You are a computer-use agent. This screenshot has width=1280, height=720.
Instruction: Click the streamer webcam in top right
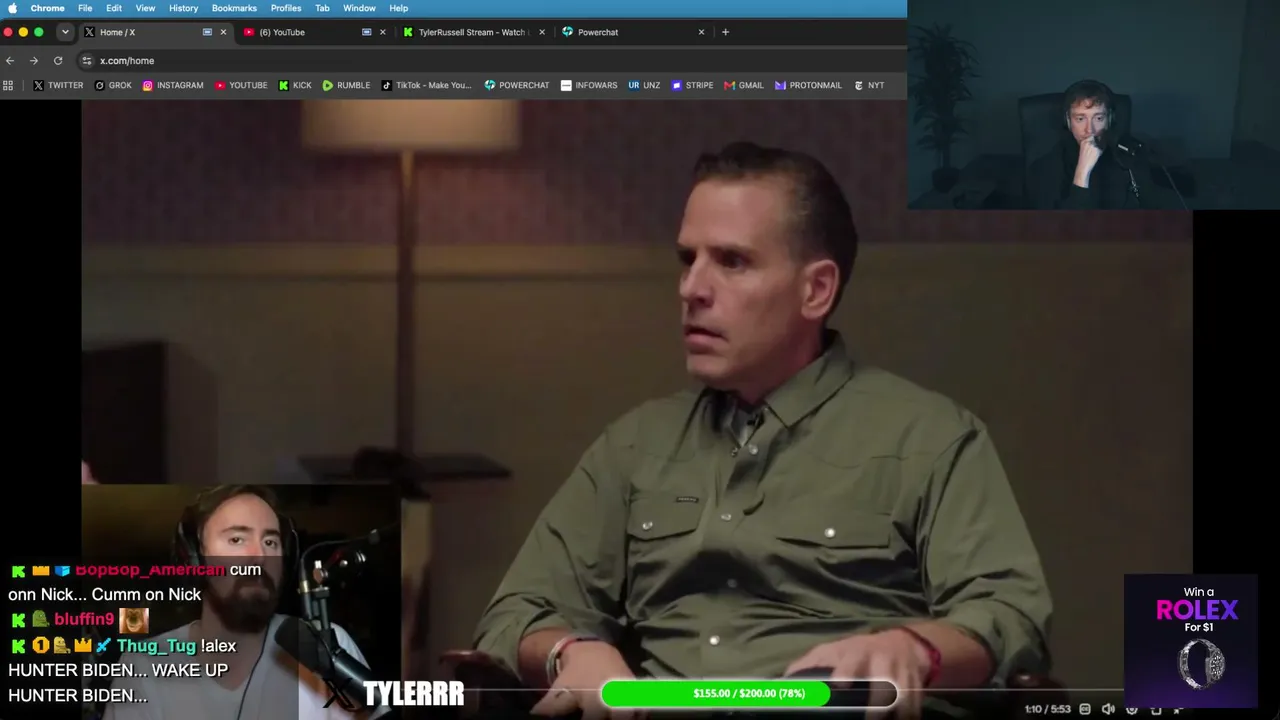coord(1093,105)
